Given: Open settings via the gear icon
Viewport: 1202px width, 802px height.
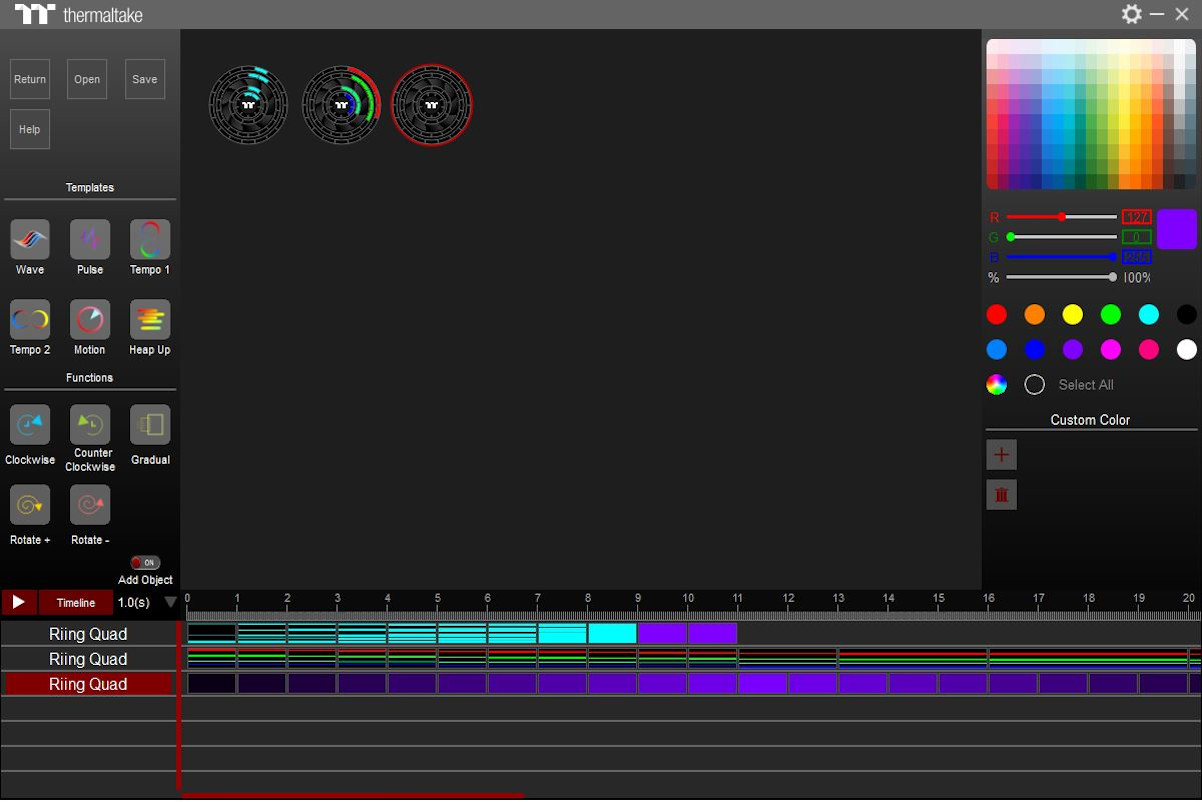Looking at the screenshot, I should (x=1131, y=14).
